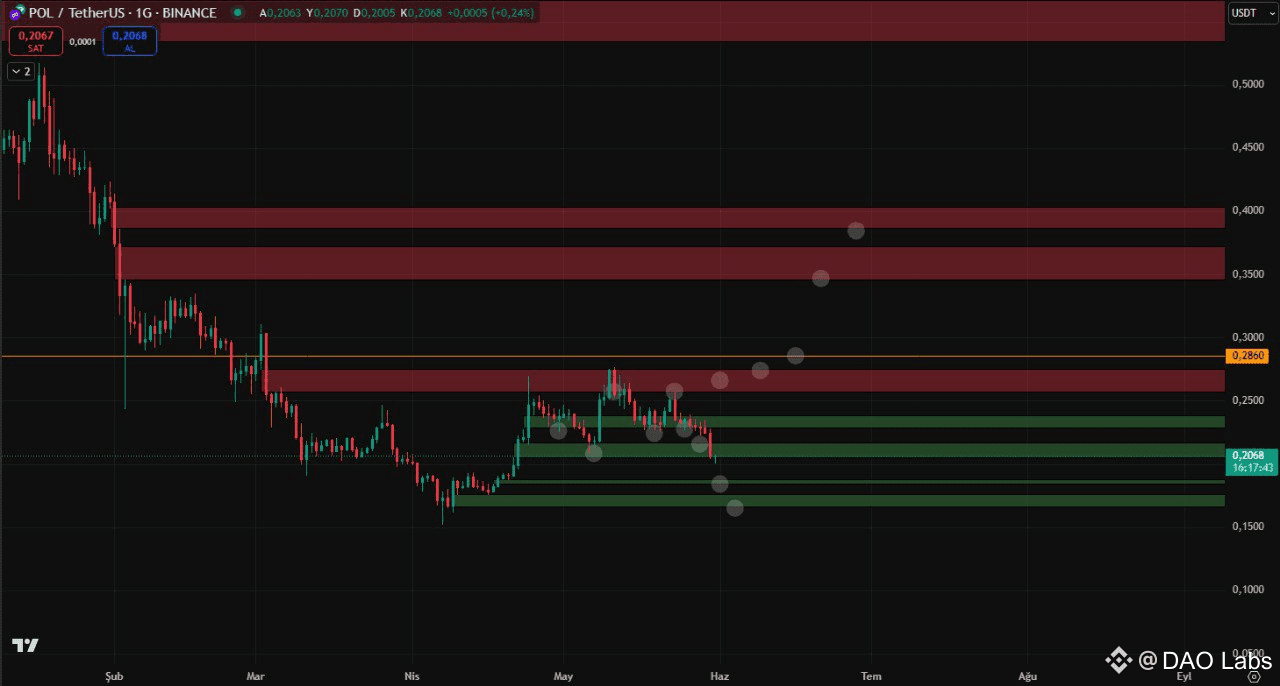This screenshot has height=686, width=1280.
Task: Select the green zone containing current price
Action: click(871, 451)
